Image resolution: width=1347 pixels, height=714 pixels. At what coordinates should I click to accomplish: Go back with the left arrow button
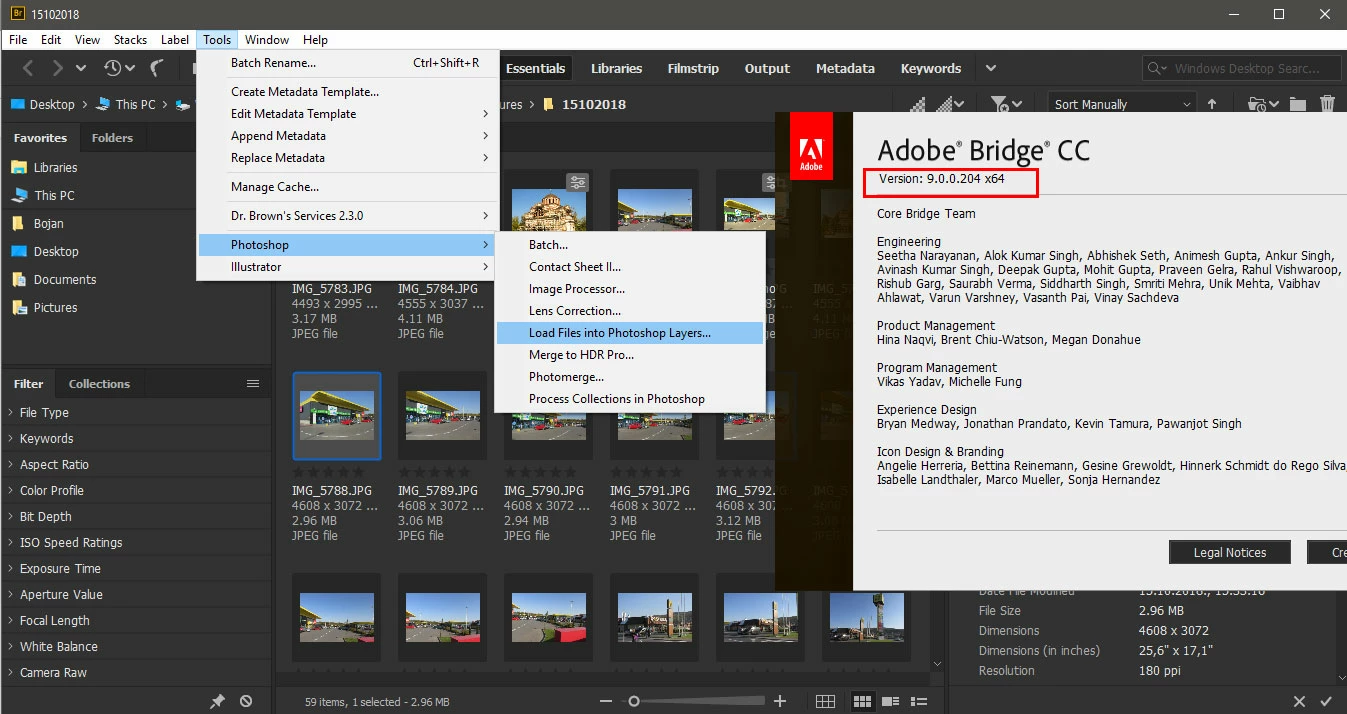tap(28, 68)
